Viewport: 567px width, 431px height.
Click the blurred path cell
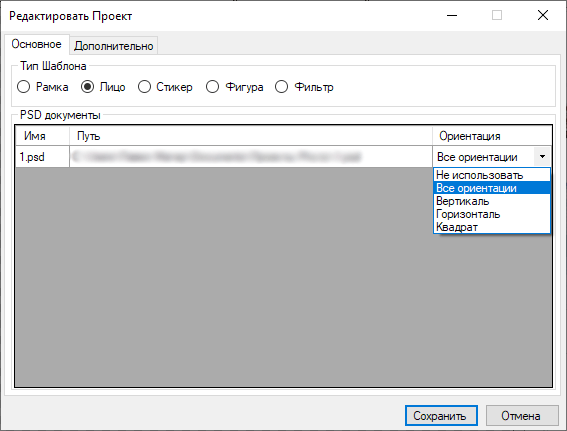click(251, 157)
